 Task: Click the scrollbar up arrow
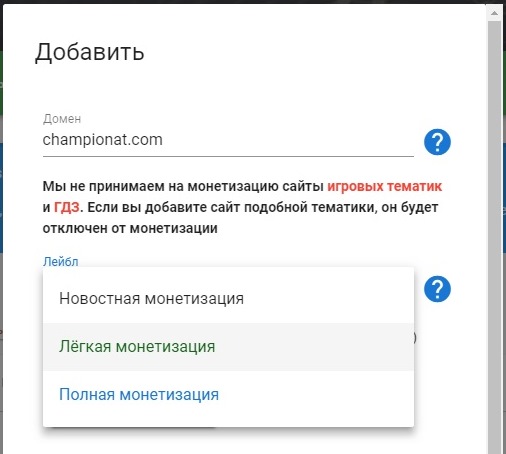click(495, 13)
